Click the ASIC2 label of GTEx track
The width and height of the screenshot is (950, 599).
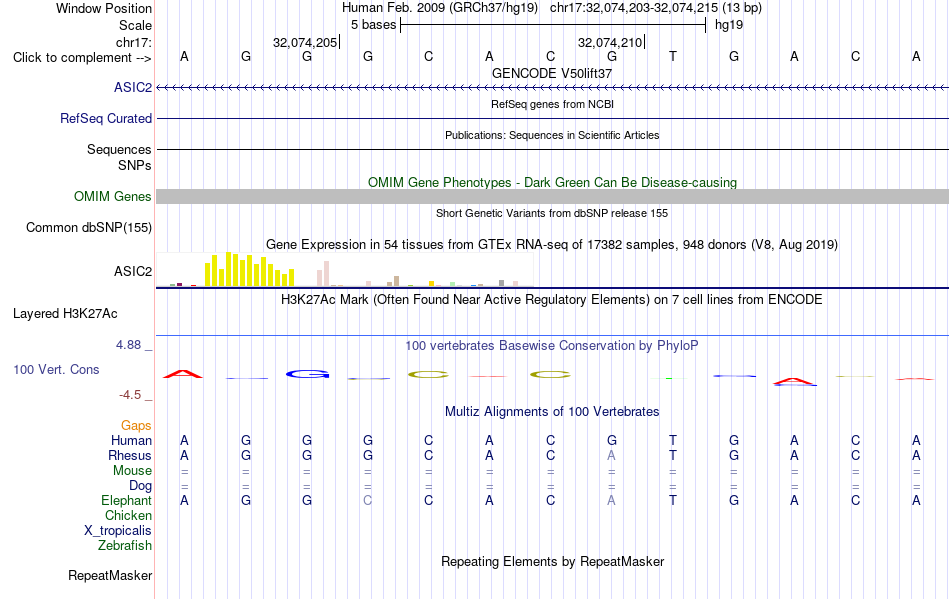133,271
